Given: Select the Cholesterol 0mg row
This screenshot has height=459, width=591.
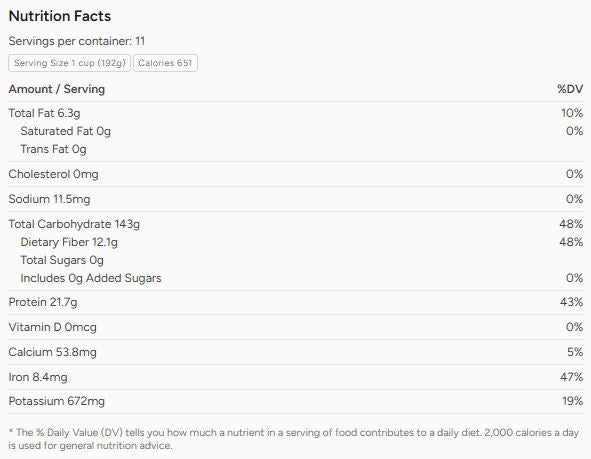Looking at the screenshot, I should tap(296, 174).
